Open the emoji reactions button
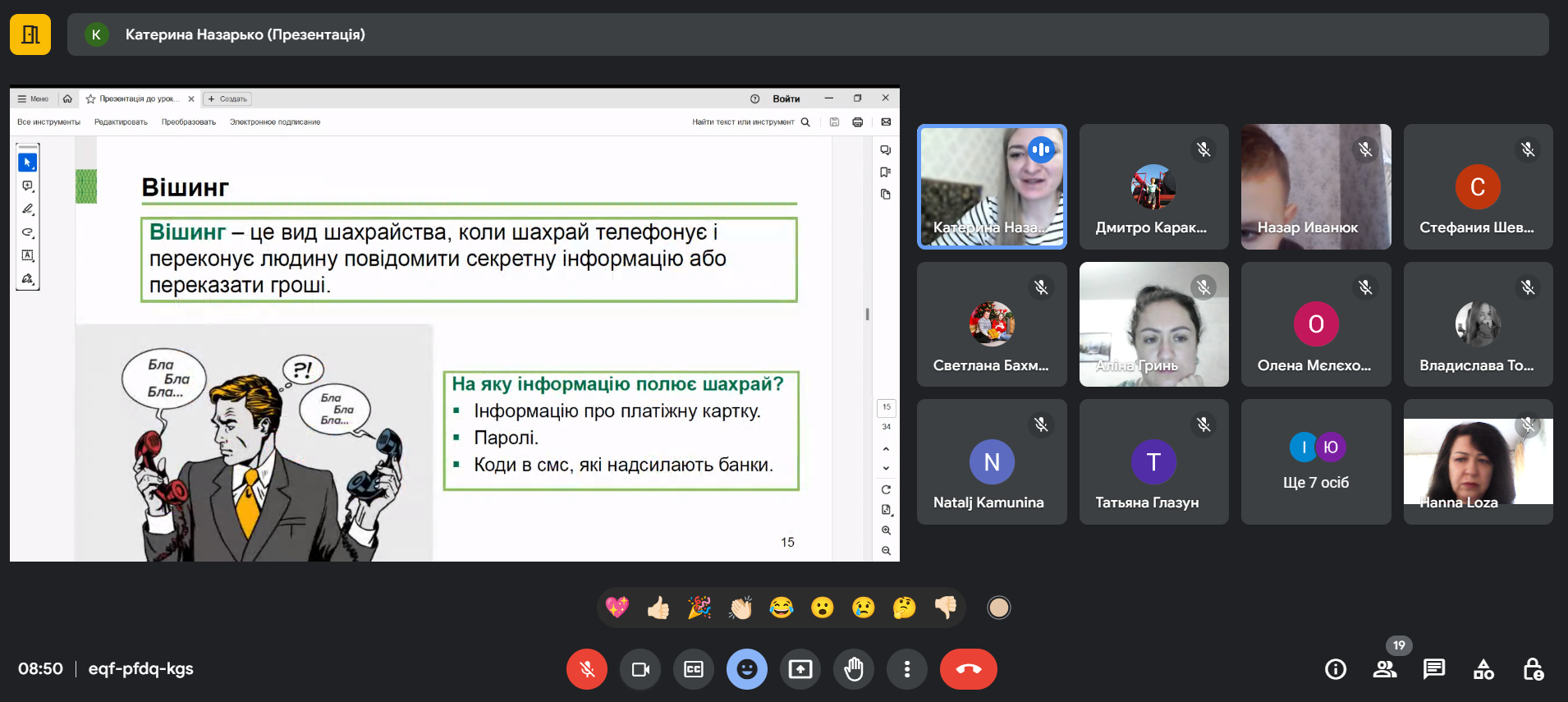 tap(746, 669)
